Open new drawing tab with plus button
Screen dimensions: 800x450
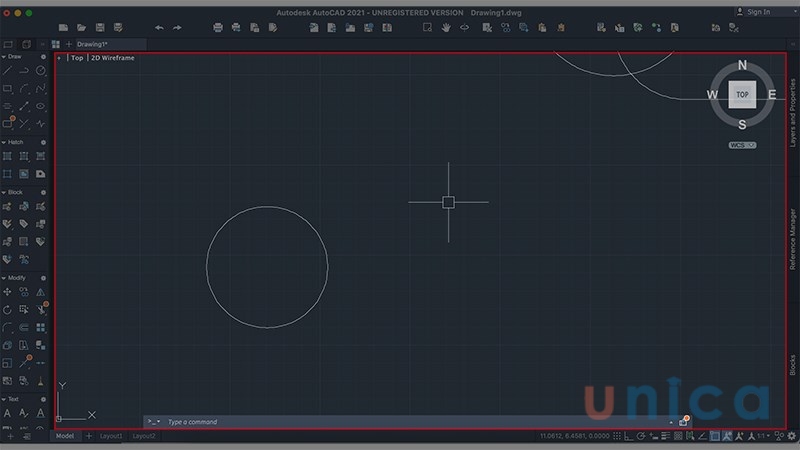(x=69, y=44)
